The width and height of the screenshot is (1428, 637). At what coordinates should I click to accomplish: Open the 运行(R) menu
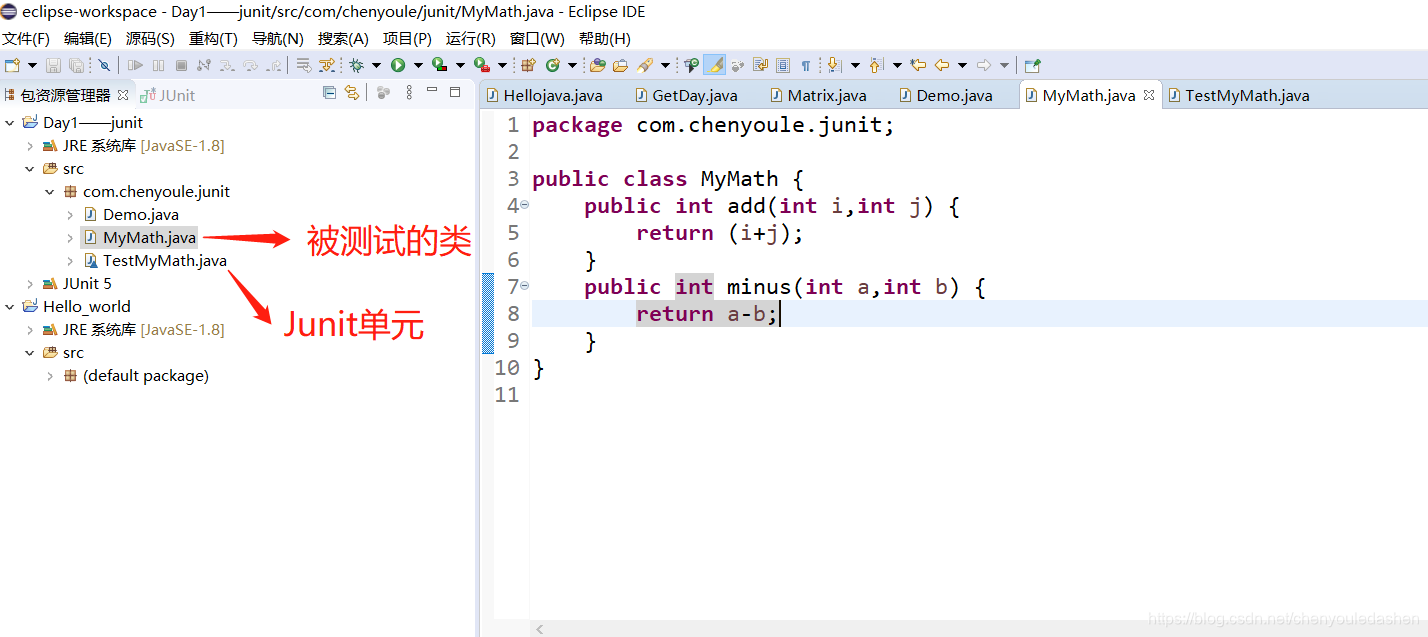pos(470,38)
